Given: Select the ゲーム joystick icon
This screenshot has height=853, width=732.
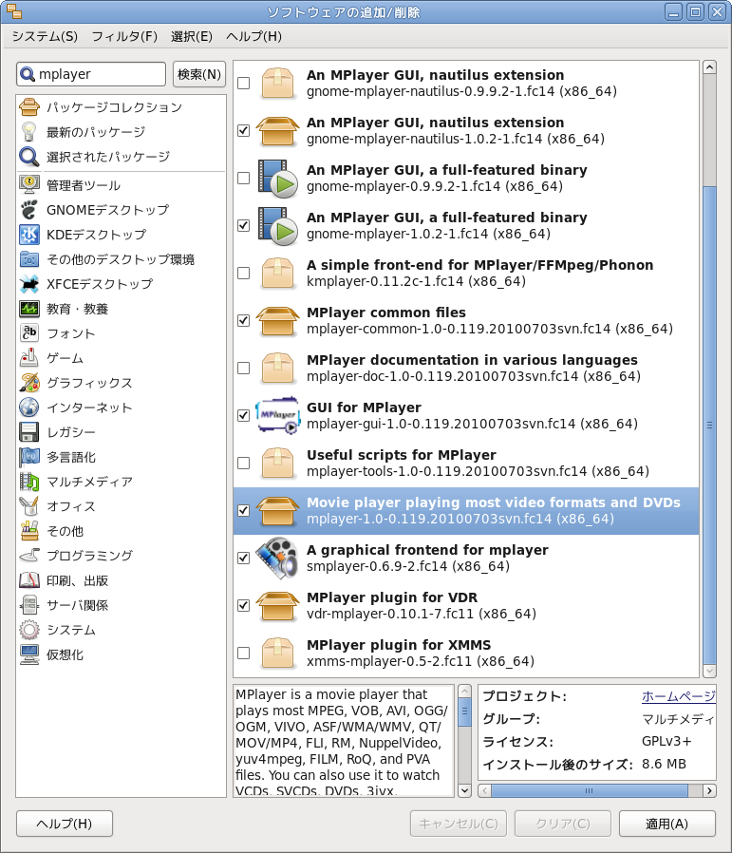Looking at the screenshot, I should 29,358.
